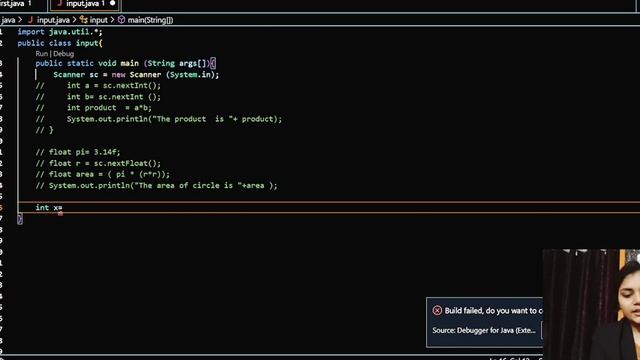Select main(String[]) breadcrumb
This screenshot has height=360, width=640.
click(x=150, y=20)
